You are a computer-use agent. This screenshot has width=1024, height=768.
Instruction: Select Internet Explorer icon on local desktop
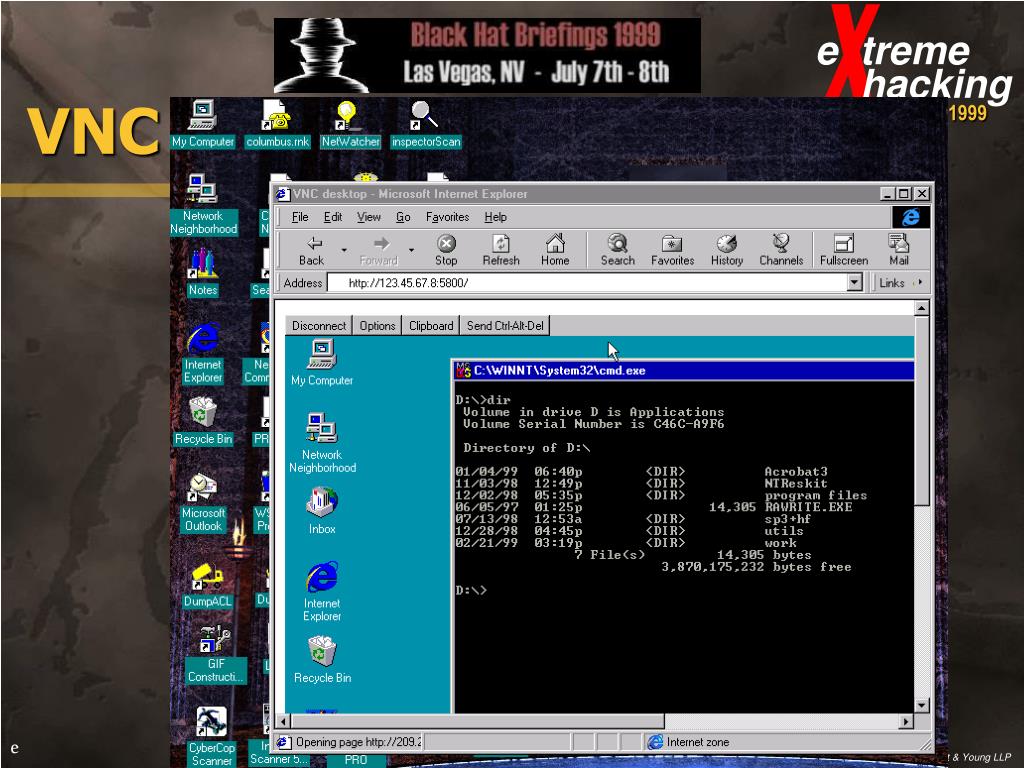(x=203, y=353)
